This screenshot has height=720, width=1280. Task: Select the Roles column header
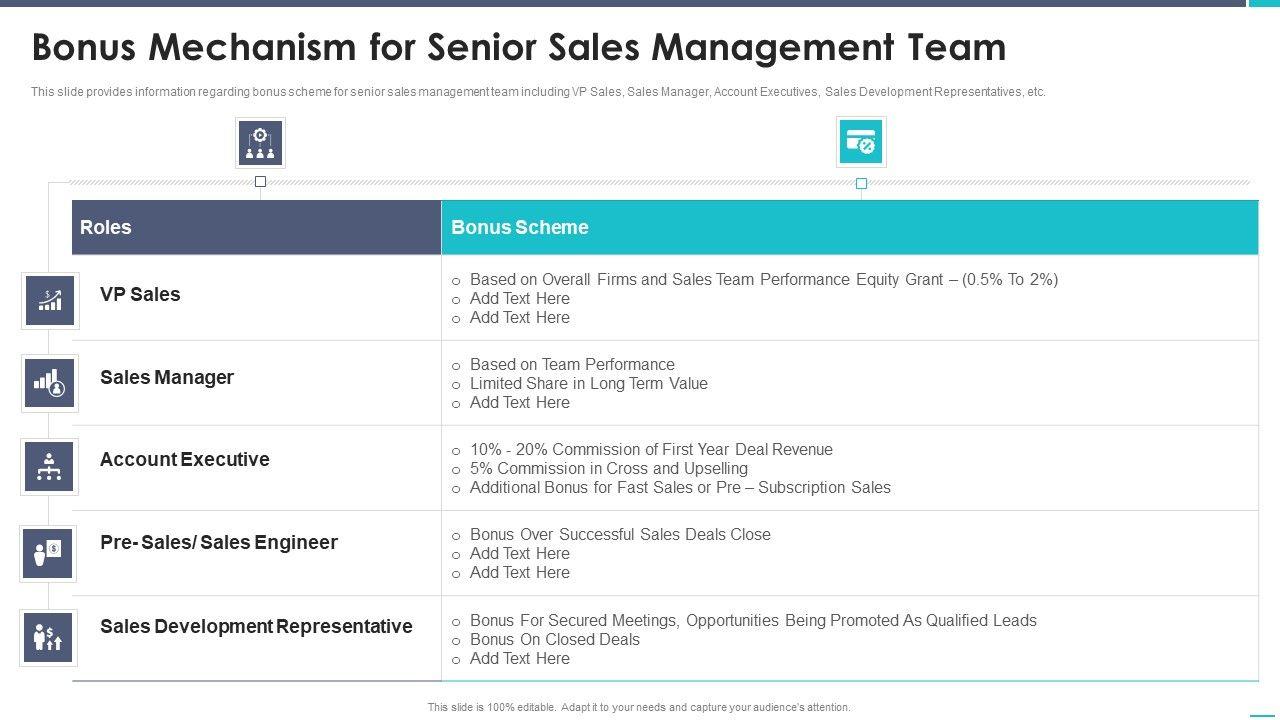point(106,227)
